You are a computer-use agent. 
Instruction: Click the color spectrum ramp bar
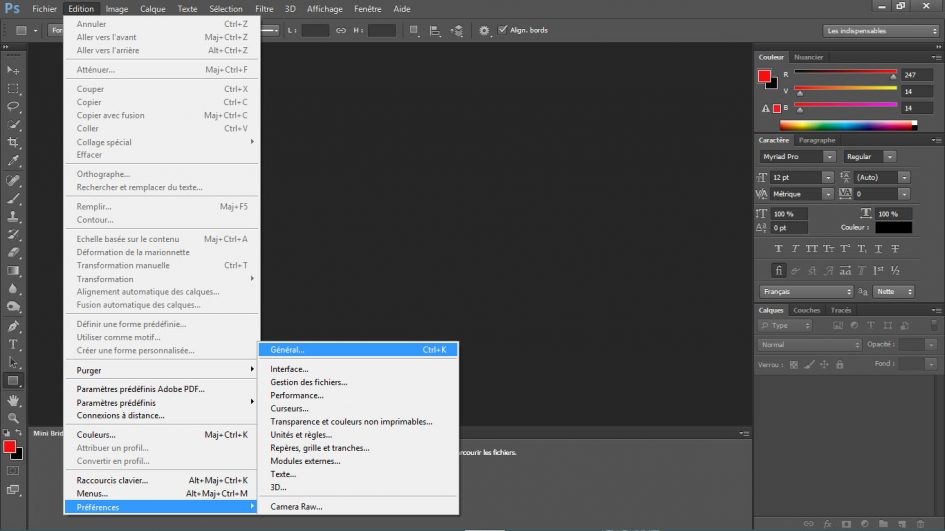(847, 125)
